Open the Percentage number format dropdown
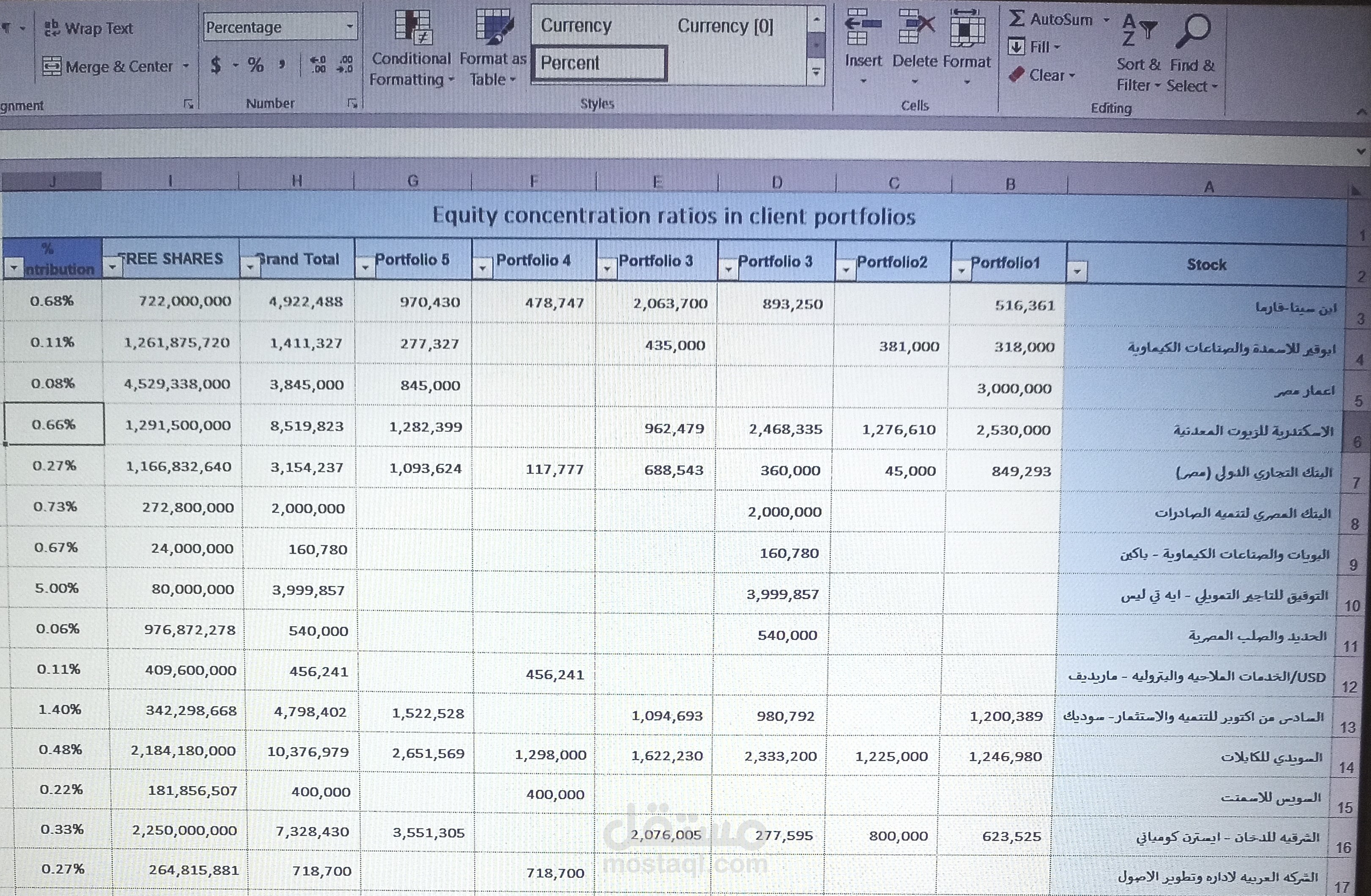Screen dimensions: 1371x896 coord(349,27)
